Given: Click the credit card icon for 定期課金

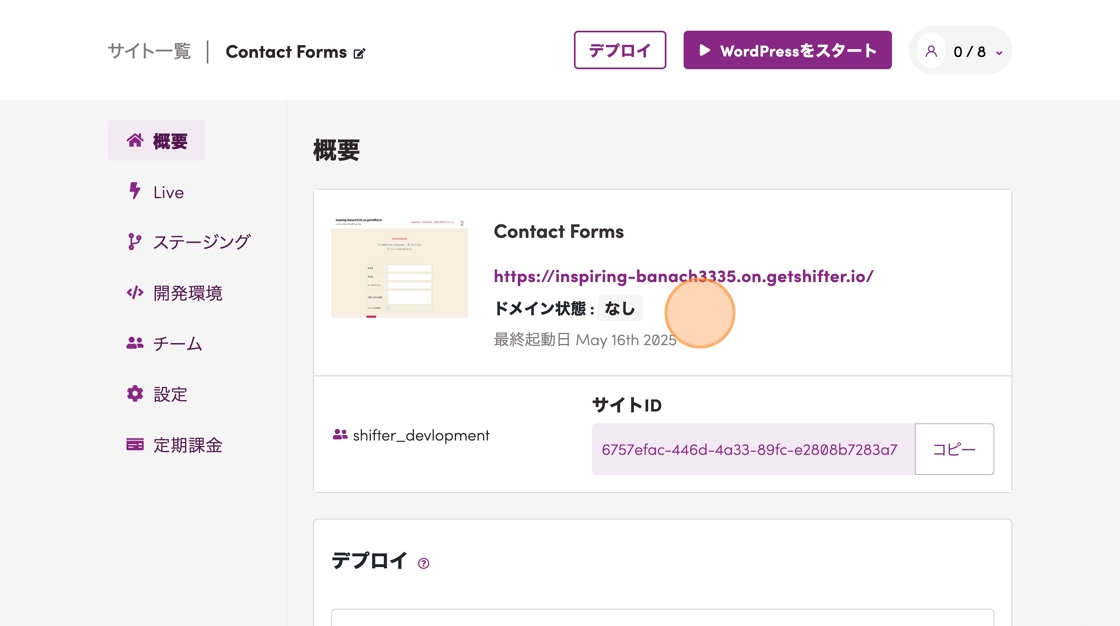Looking at the screenshot, I should click(x=135, y=445).
